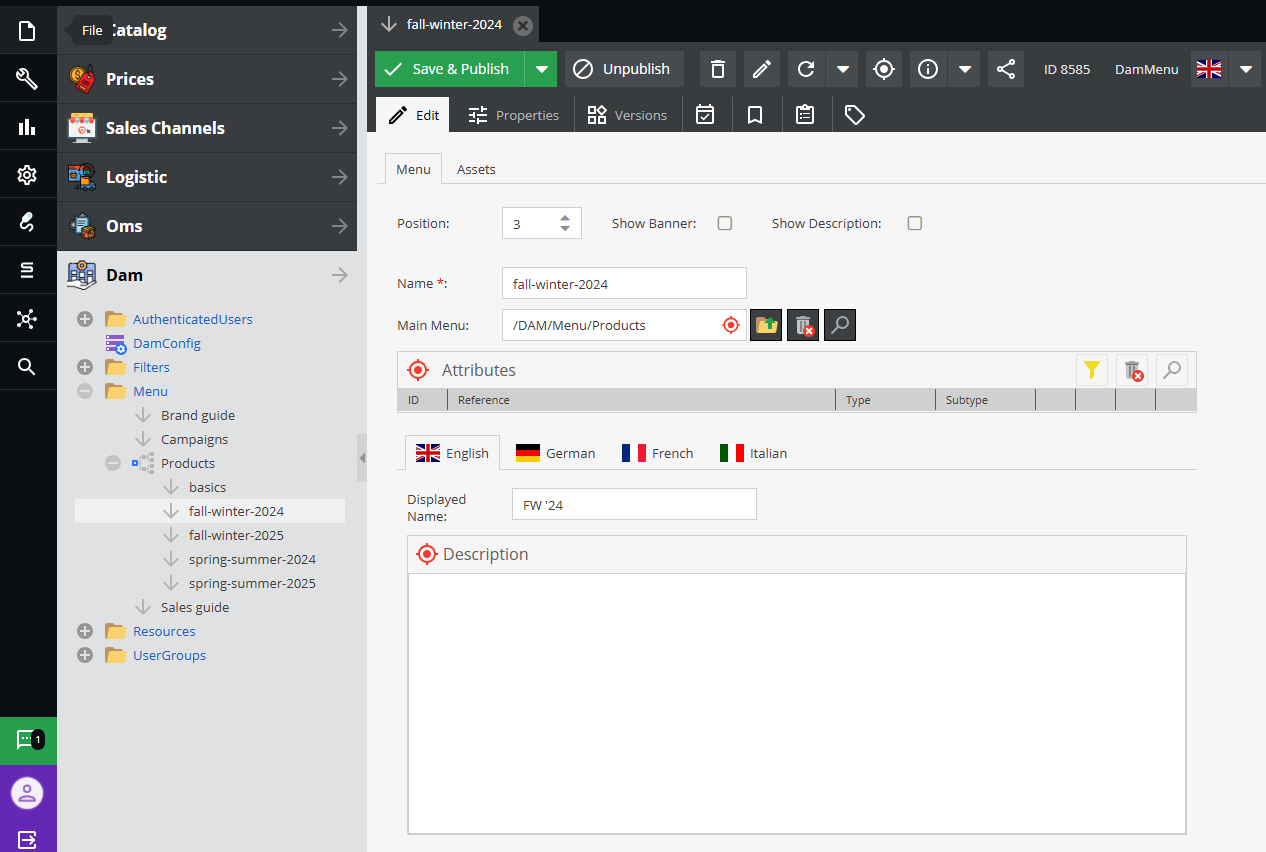Switch to the Assets tab
Viewport: 1266px width, 852px height.
[x=476, y=169]
